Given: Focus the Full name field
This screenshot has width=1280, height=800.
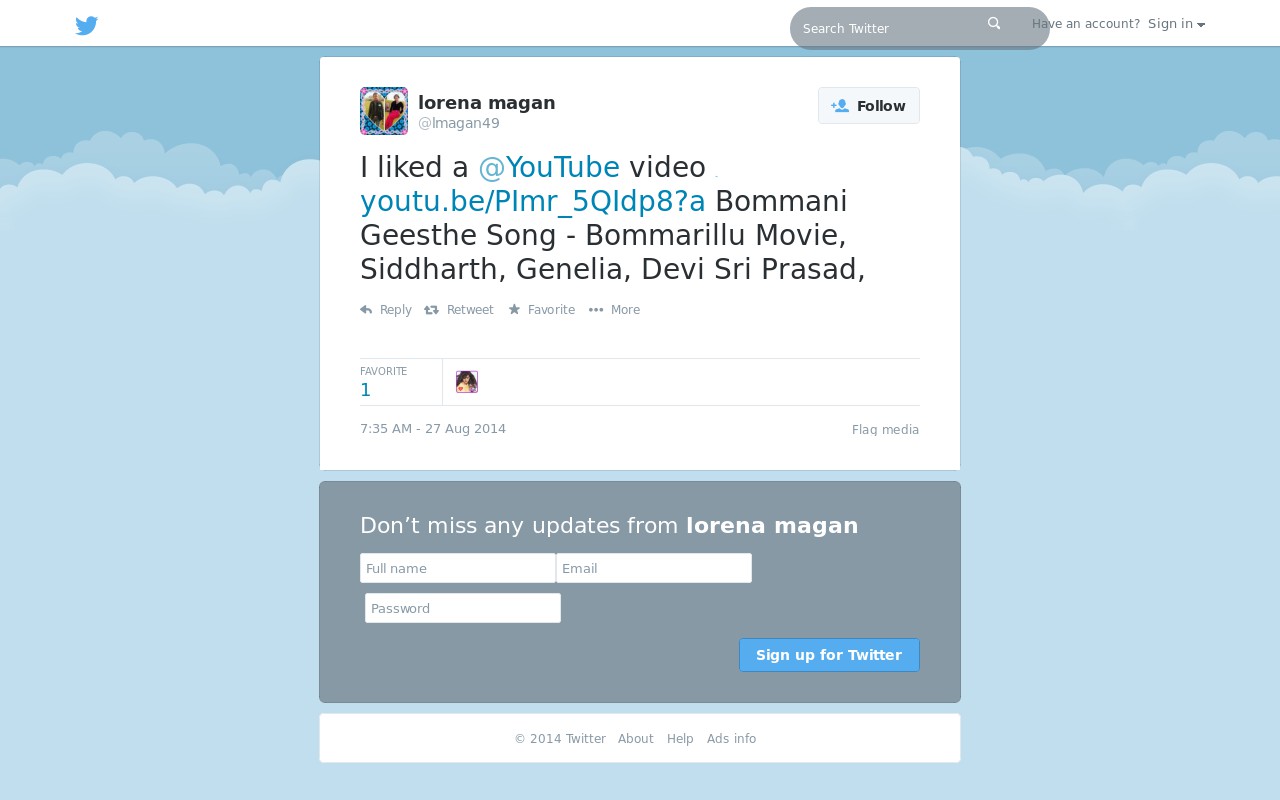Looking at the screenshot, I should 458,568.
